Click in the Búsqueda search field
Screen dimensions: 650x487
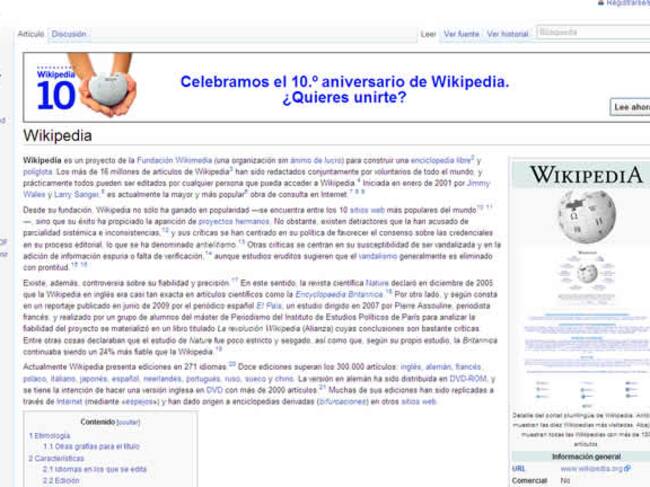pyautogui.click(x=590, y=33)
